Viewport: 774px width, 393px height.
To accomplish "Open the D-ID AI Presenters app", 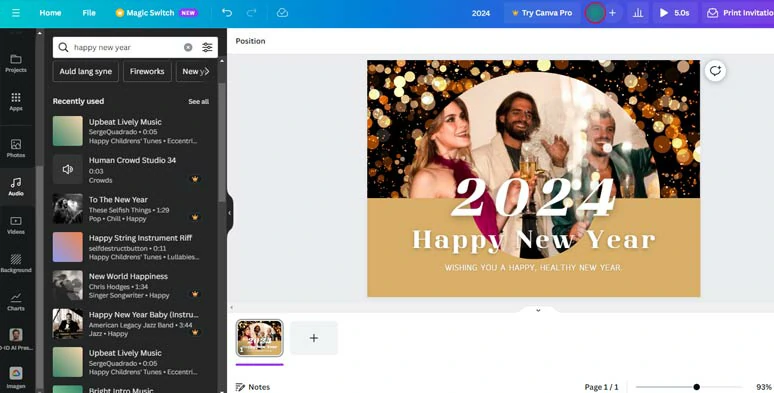I will click(x=16, y=340).
